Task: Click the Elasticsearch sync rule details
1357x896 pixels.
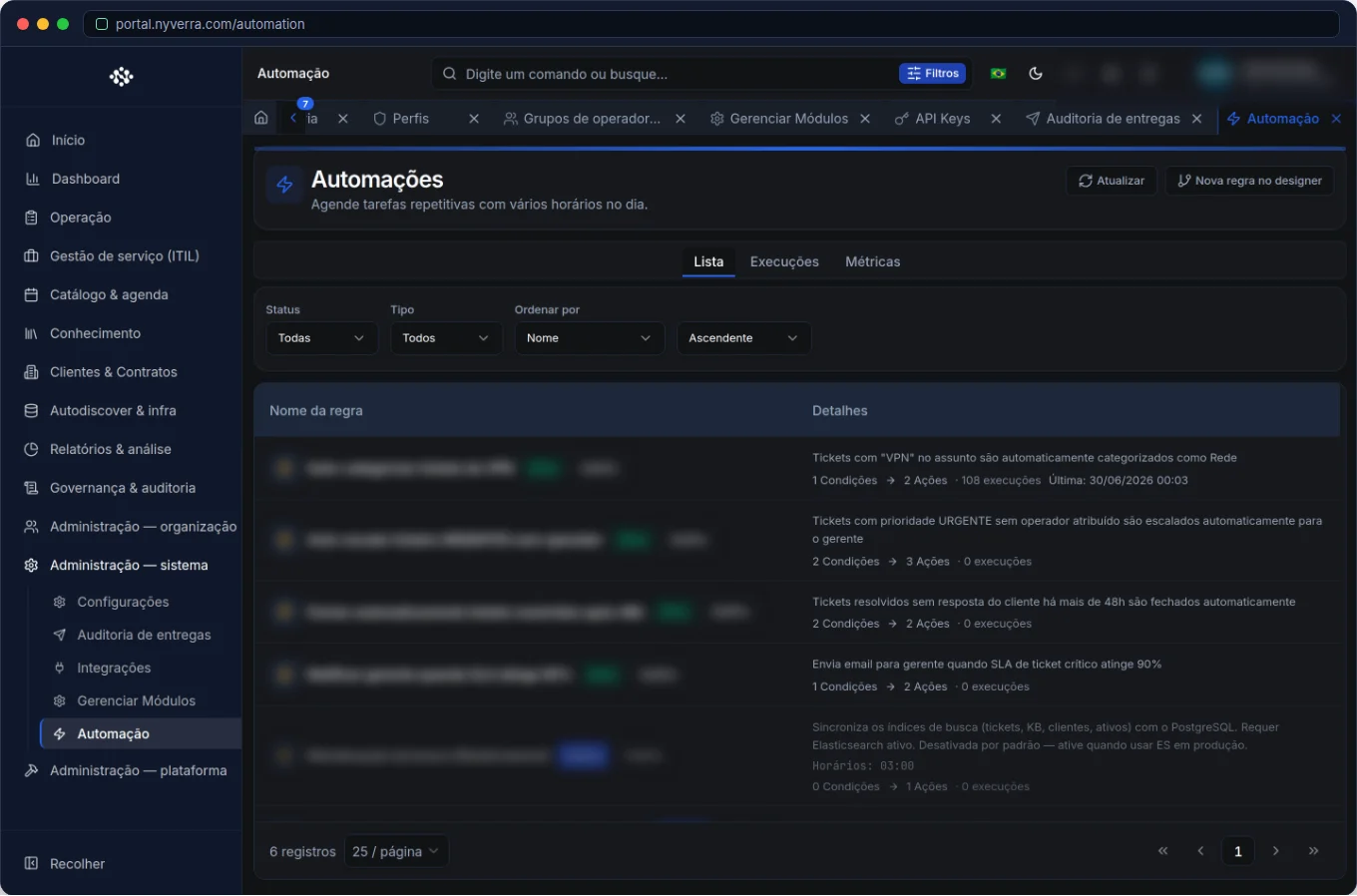Action: pyautogui.click(x=1046, y=756)
